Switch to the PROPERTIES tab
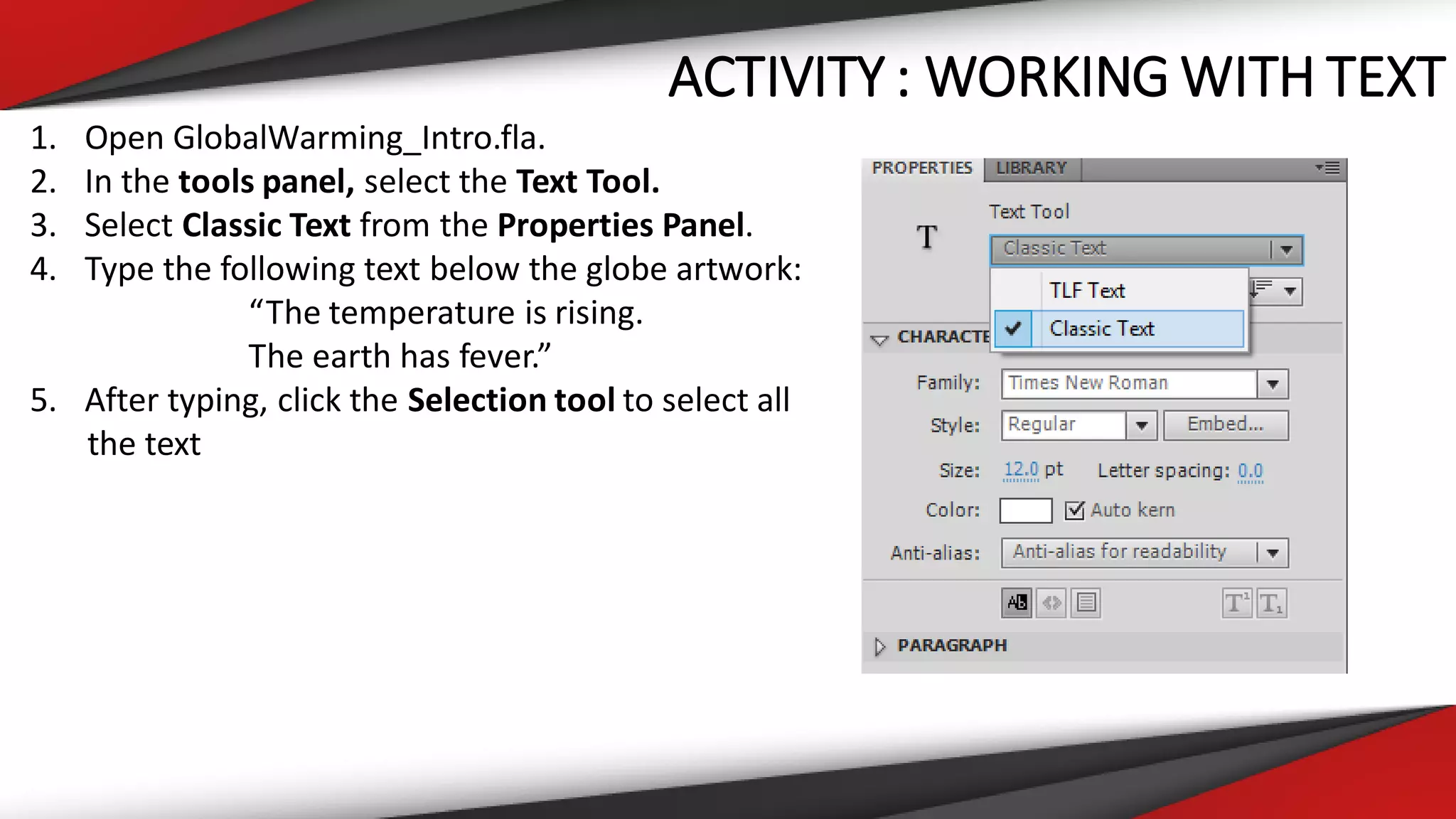Image resolution: width=1456 pixels, height=819 pixels. point(922,168)
